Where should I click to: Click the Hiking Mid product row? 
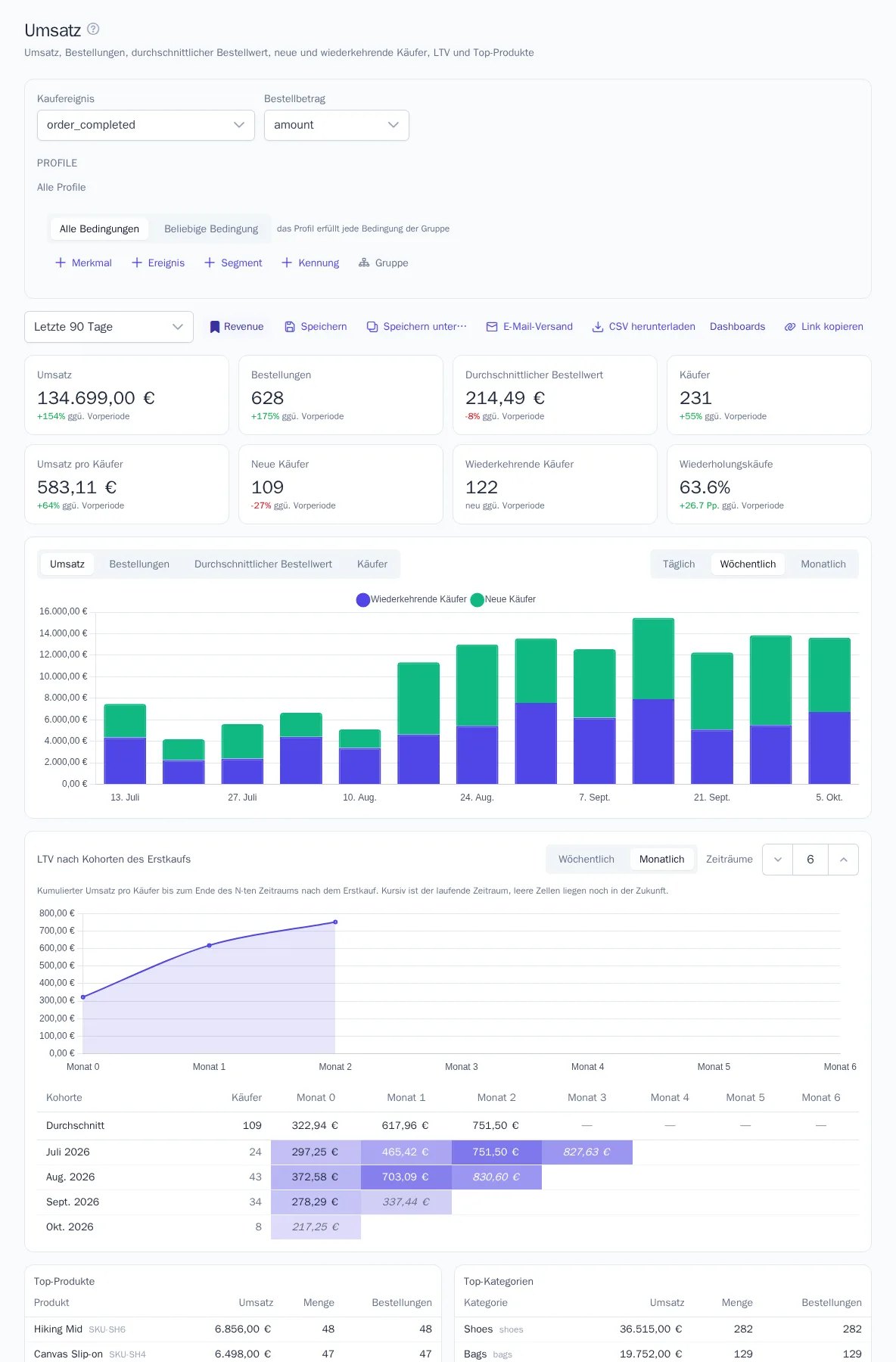[x=233, y=1329]
